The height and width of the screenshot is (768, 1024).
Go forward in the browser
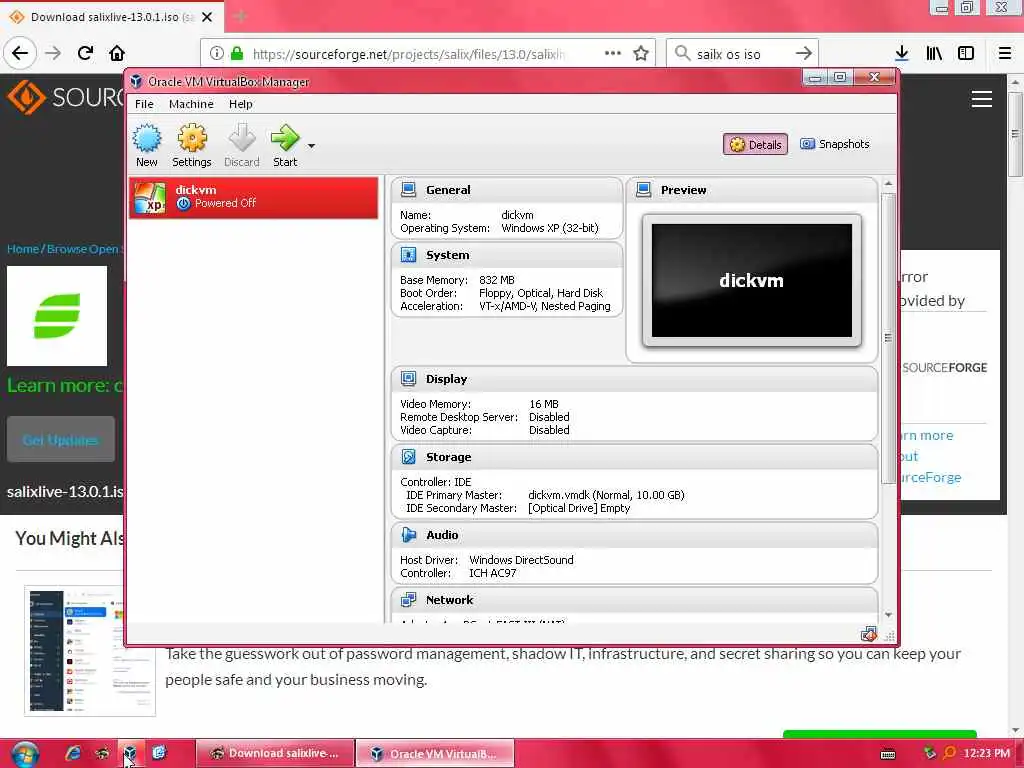53,53
